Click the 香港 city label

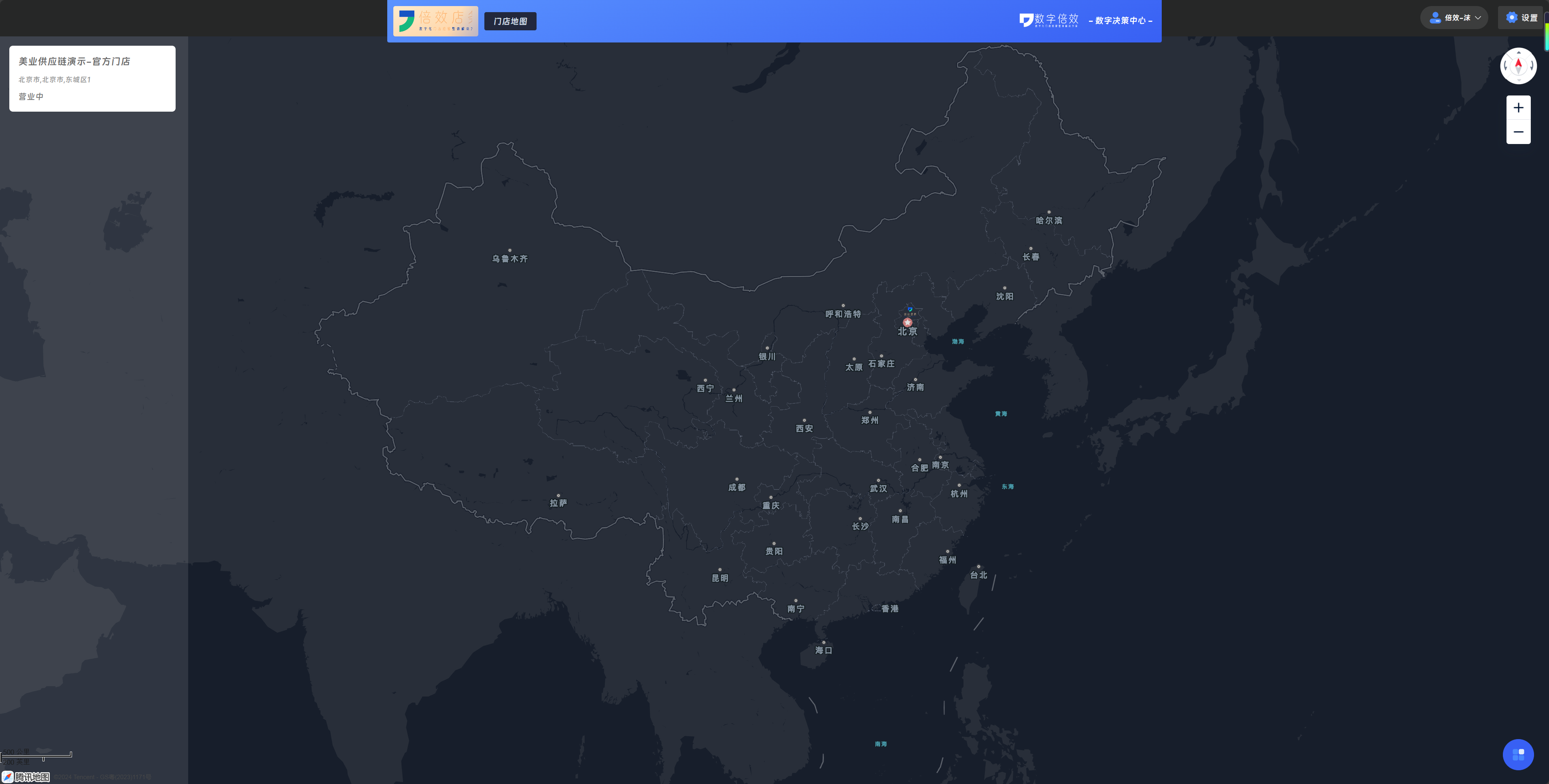coord(890,608)
